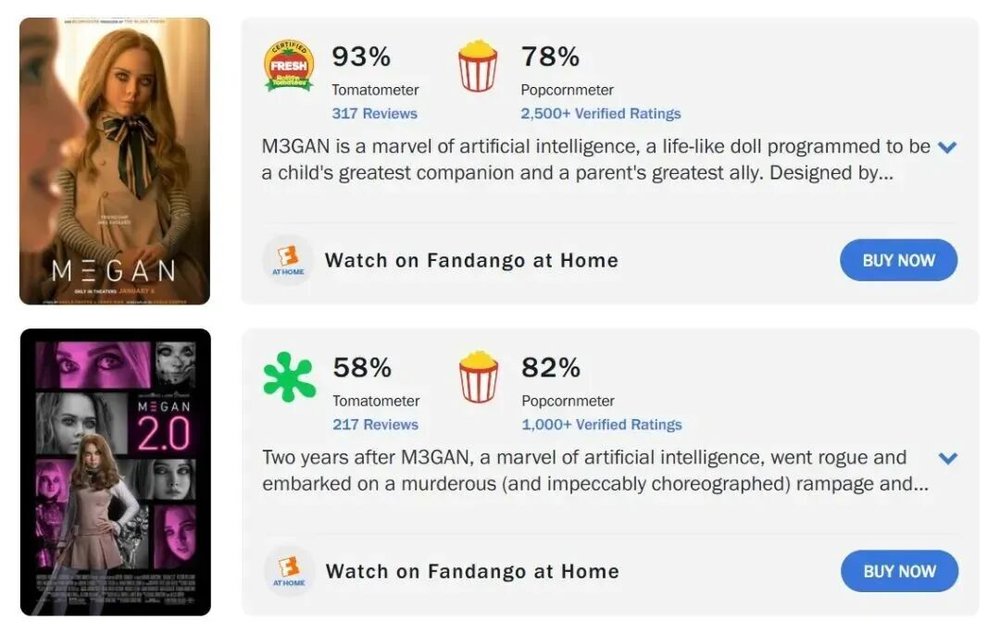The width and height of the screenshot is (1000, 644).
Task: Open the 217 Reviews link
Action: 375,425
